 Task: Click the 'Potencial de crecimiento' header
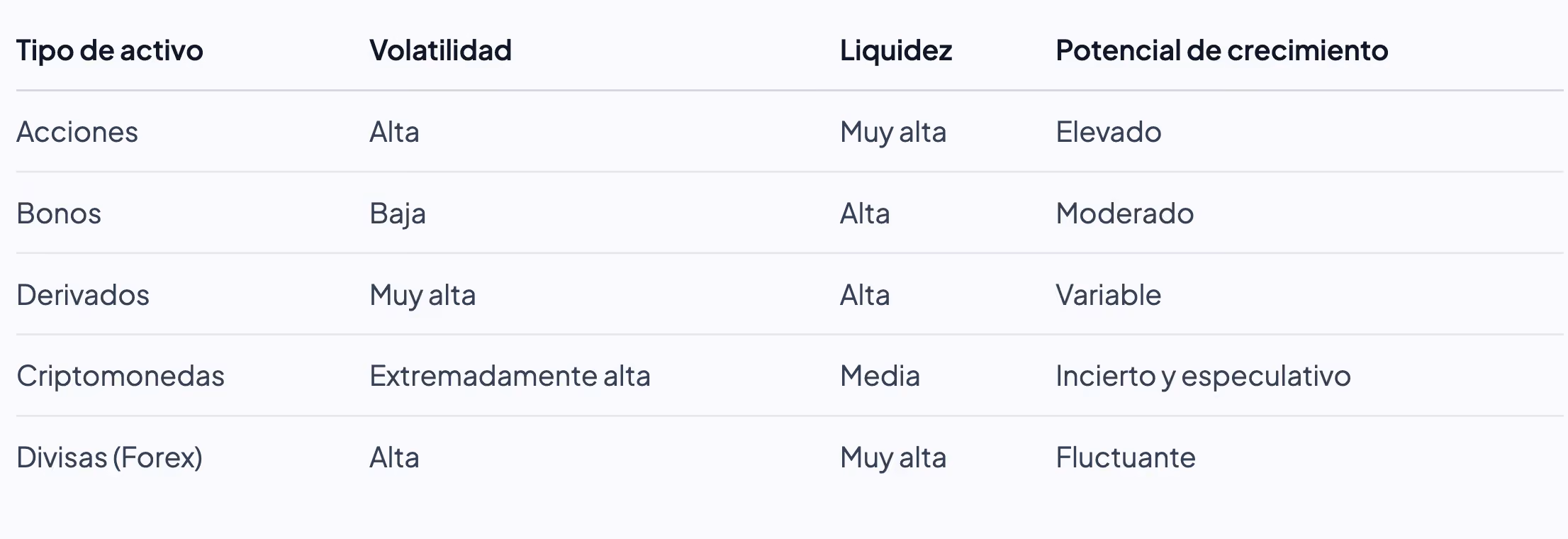point(1221,50)
